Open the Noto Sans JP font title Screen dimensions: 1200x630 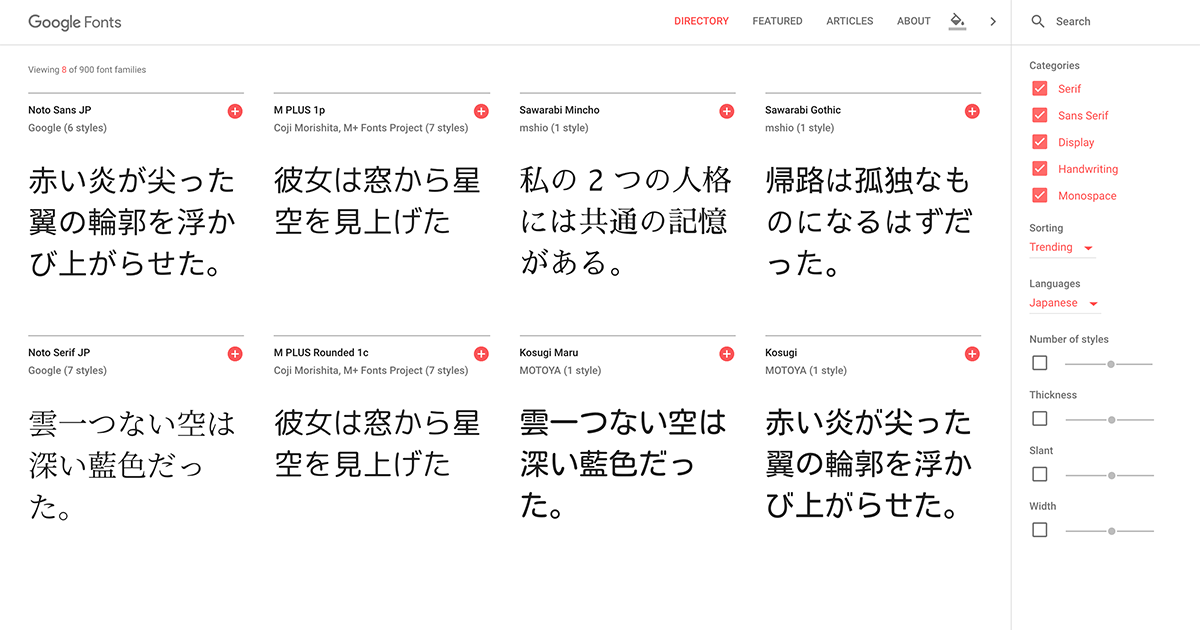pos(60,110)
